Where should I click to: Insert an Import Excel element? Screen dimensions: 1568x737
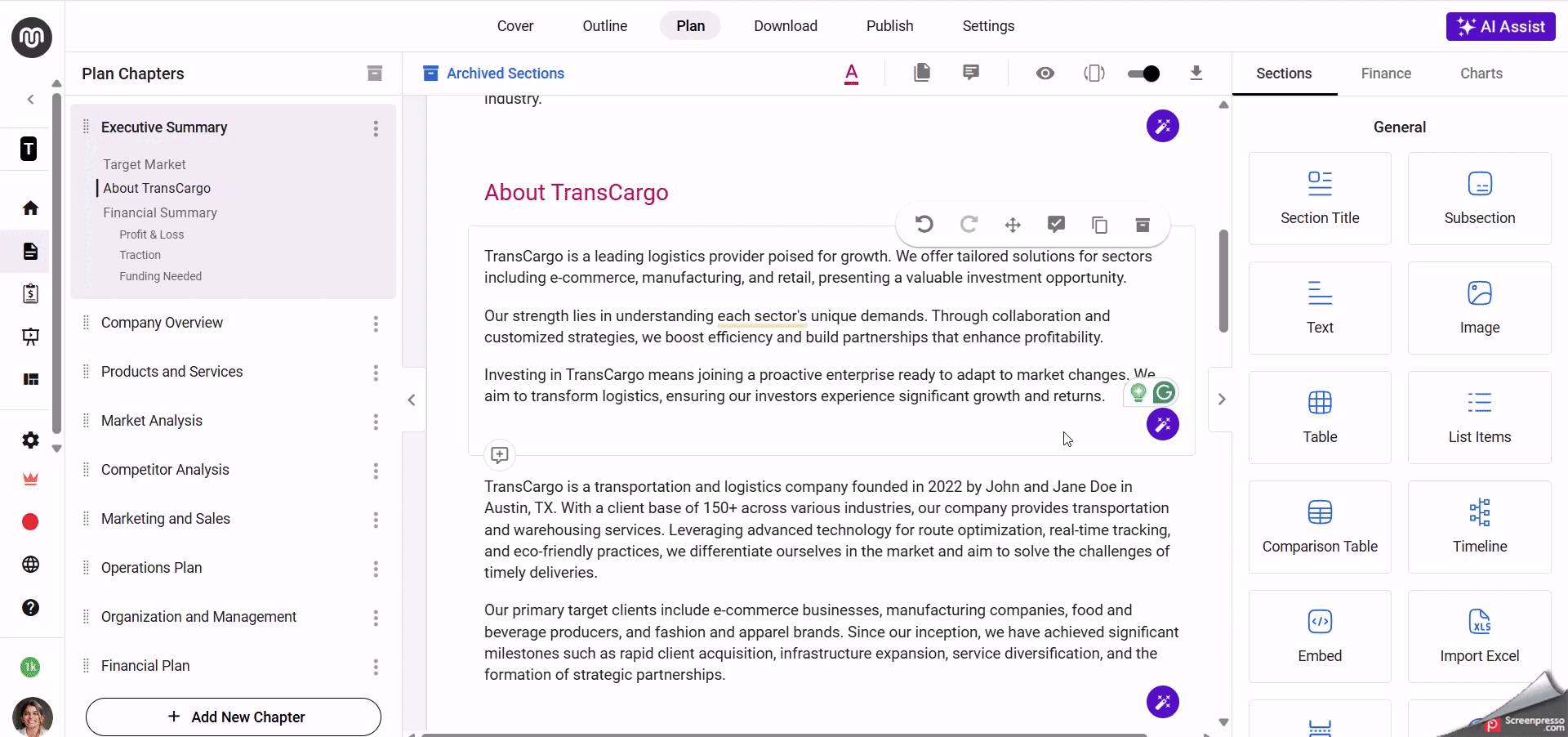coord(1480,636)
